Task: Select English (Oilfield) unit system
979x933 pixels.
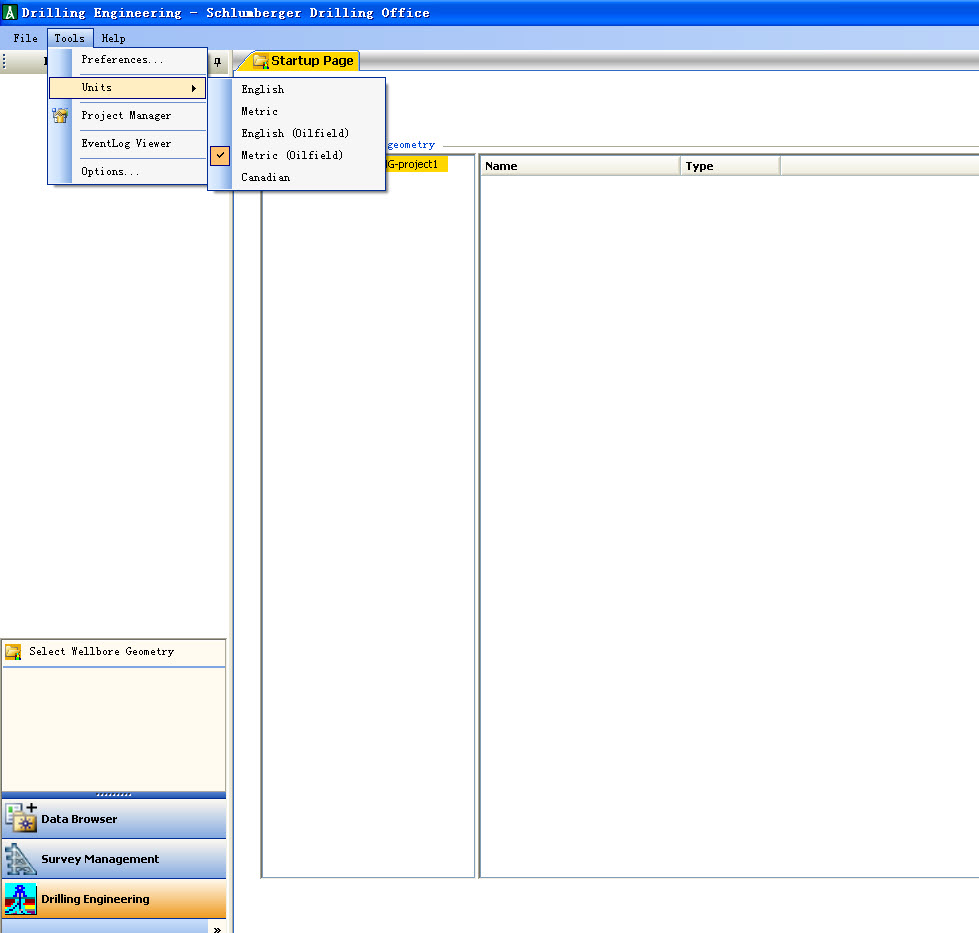Action: [x=297, y=133]
